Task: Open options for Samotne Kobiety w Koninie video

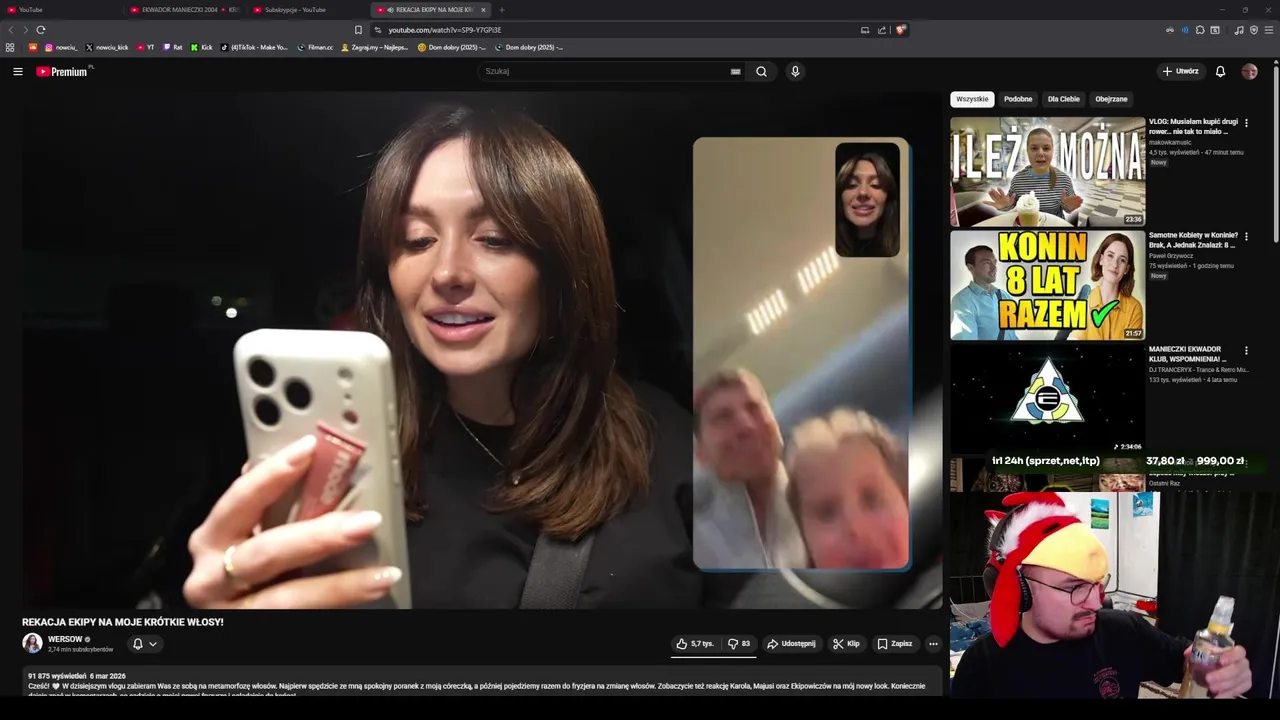Action: [x=1246, y=237]
